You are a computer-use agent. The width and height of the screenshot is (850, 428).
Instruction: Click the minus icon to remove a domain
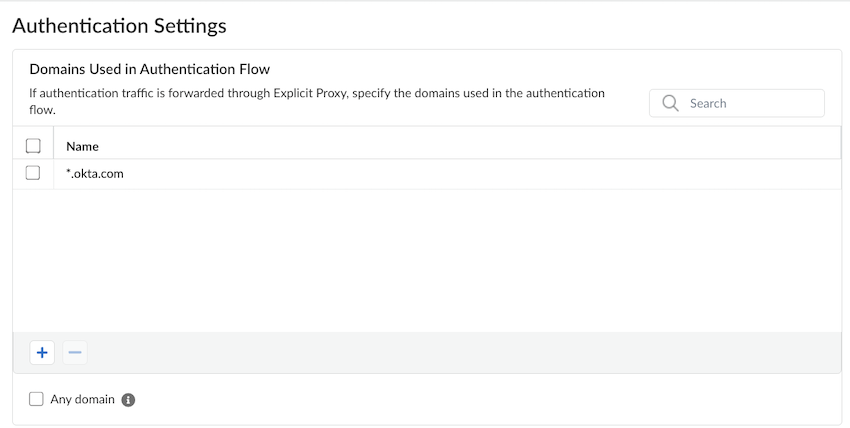click(75, 353)
